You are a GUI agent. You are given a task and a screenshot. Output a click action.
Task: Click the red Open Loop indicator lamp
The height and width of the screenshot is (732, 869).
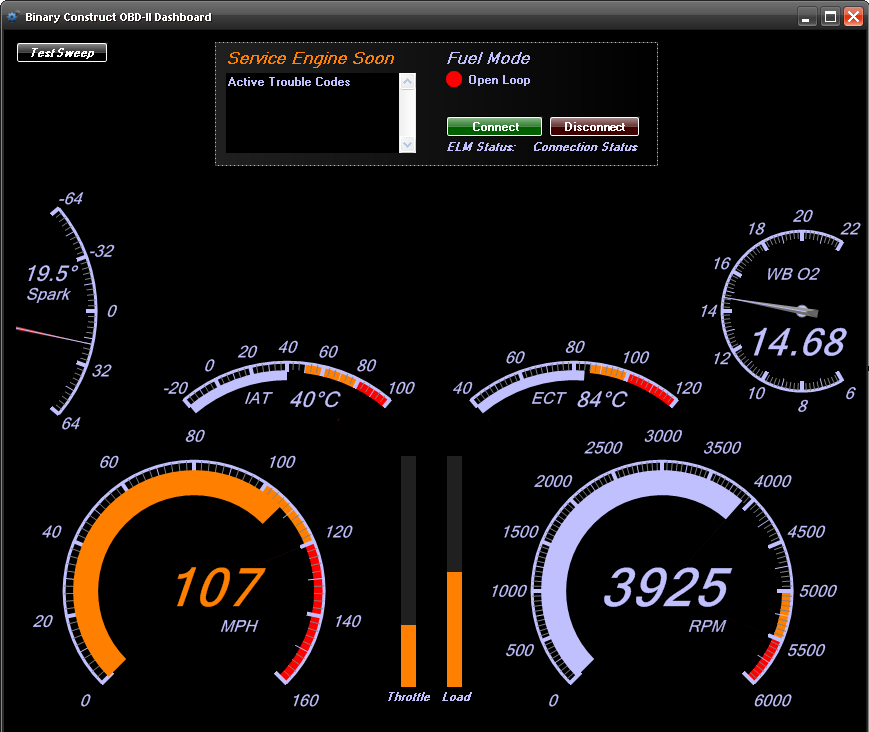[x=454, y=79]
